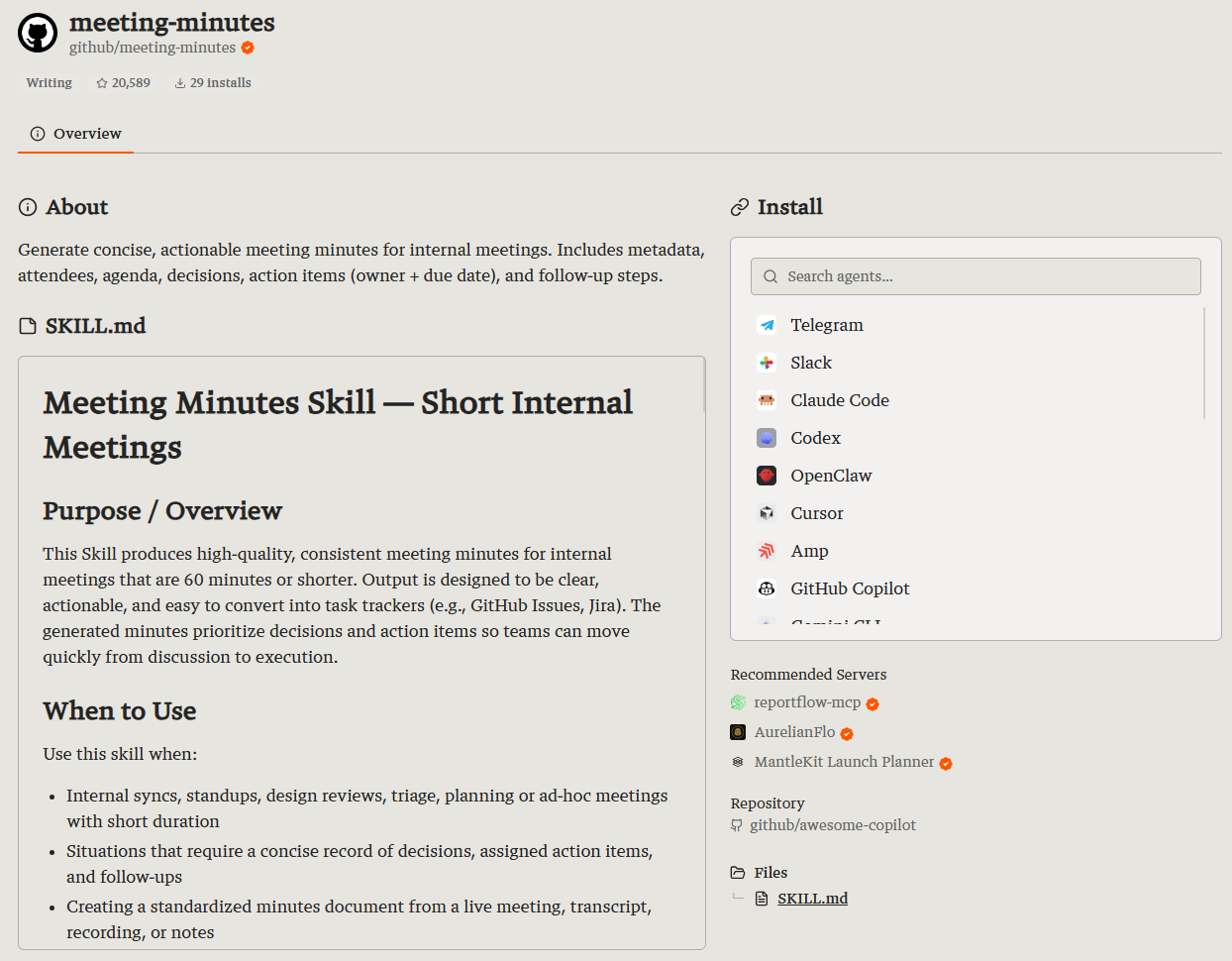
Task: Click the Search agents input field
Action: tap(975, 276)
